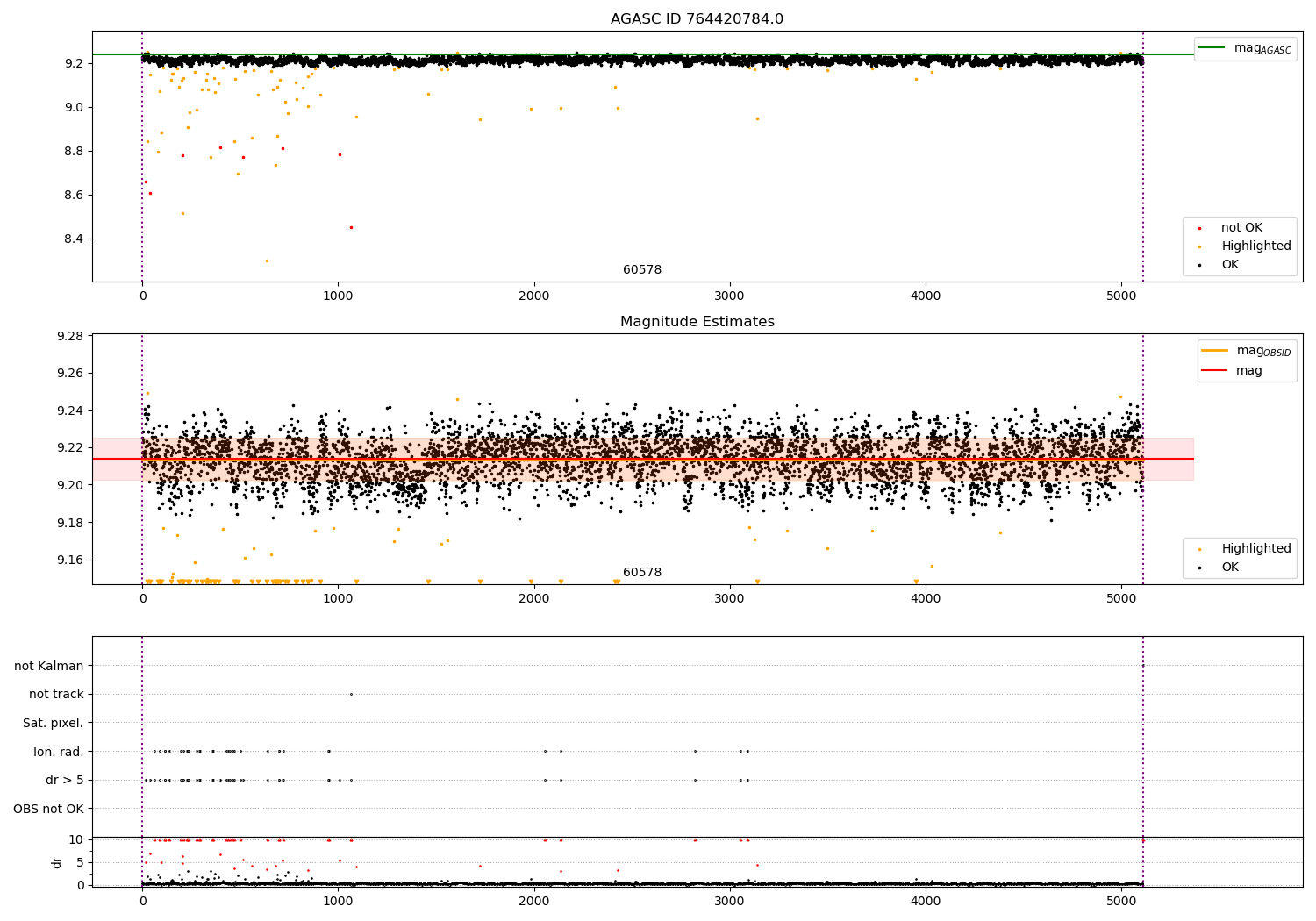Click the '9.24' y-axis tick label

(x=69, y=411)
